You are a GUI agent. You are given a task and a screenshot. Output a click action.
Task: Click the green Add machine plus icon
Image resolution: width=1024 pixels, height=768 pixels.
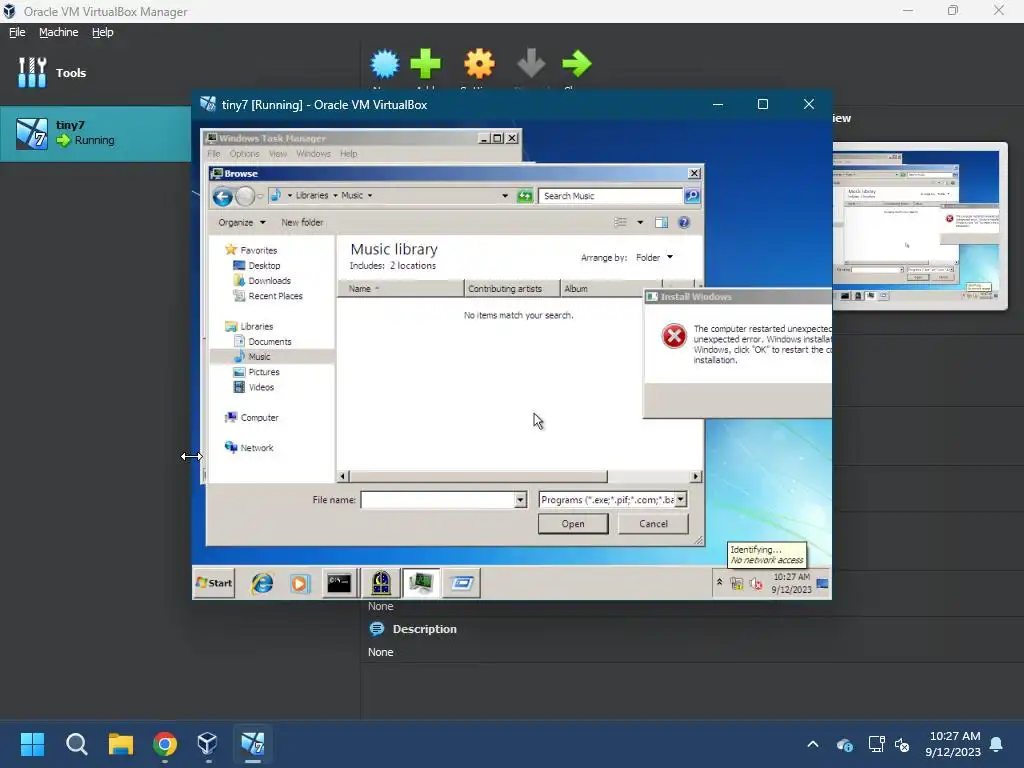[426, 64]
